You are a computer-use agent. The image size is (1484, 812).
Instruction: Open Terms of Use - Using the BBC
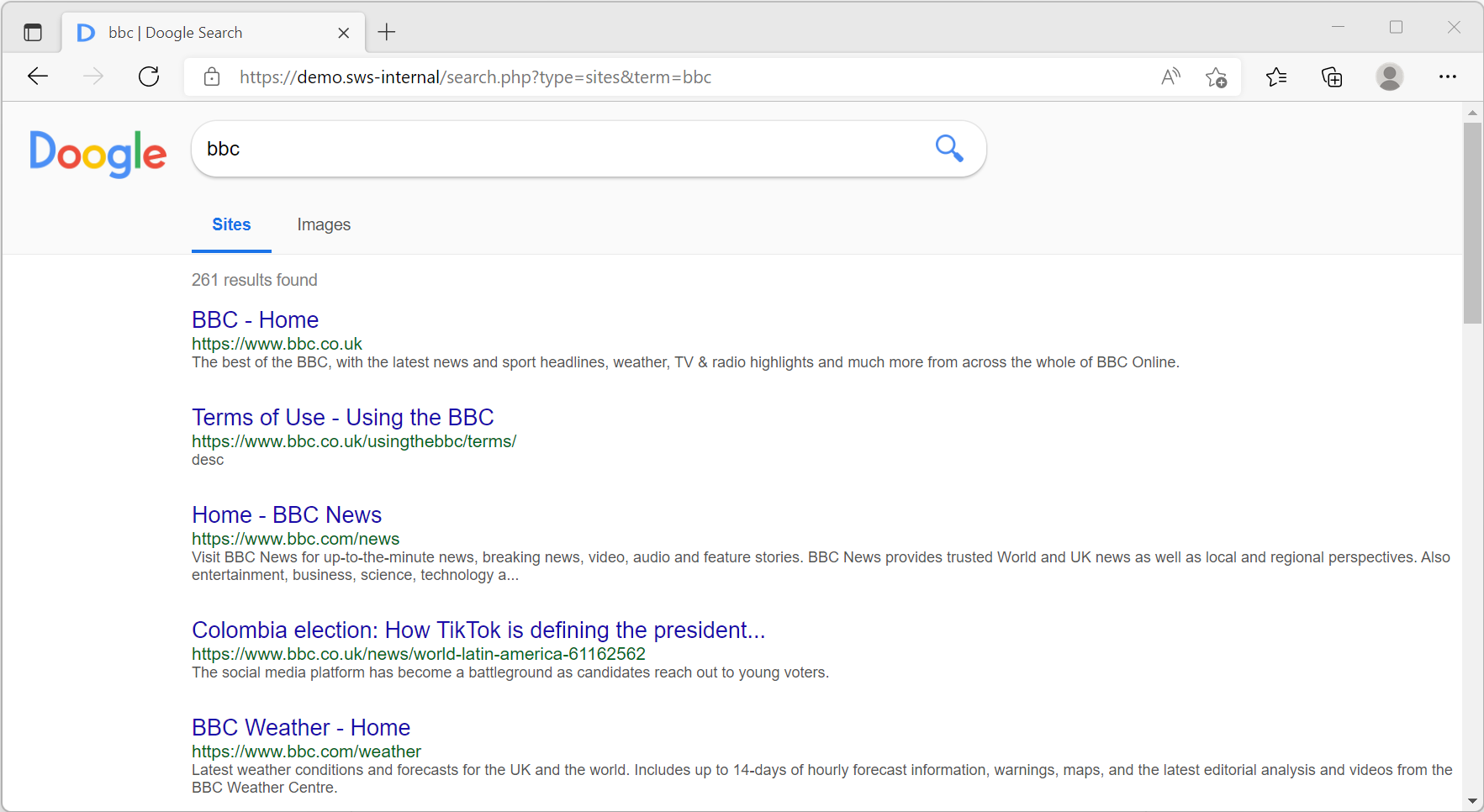(342, 418)
